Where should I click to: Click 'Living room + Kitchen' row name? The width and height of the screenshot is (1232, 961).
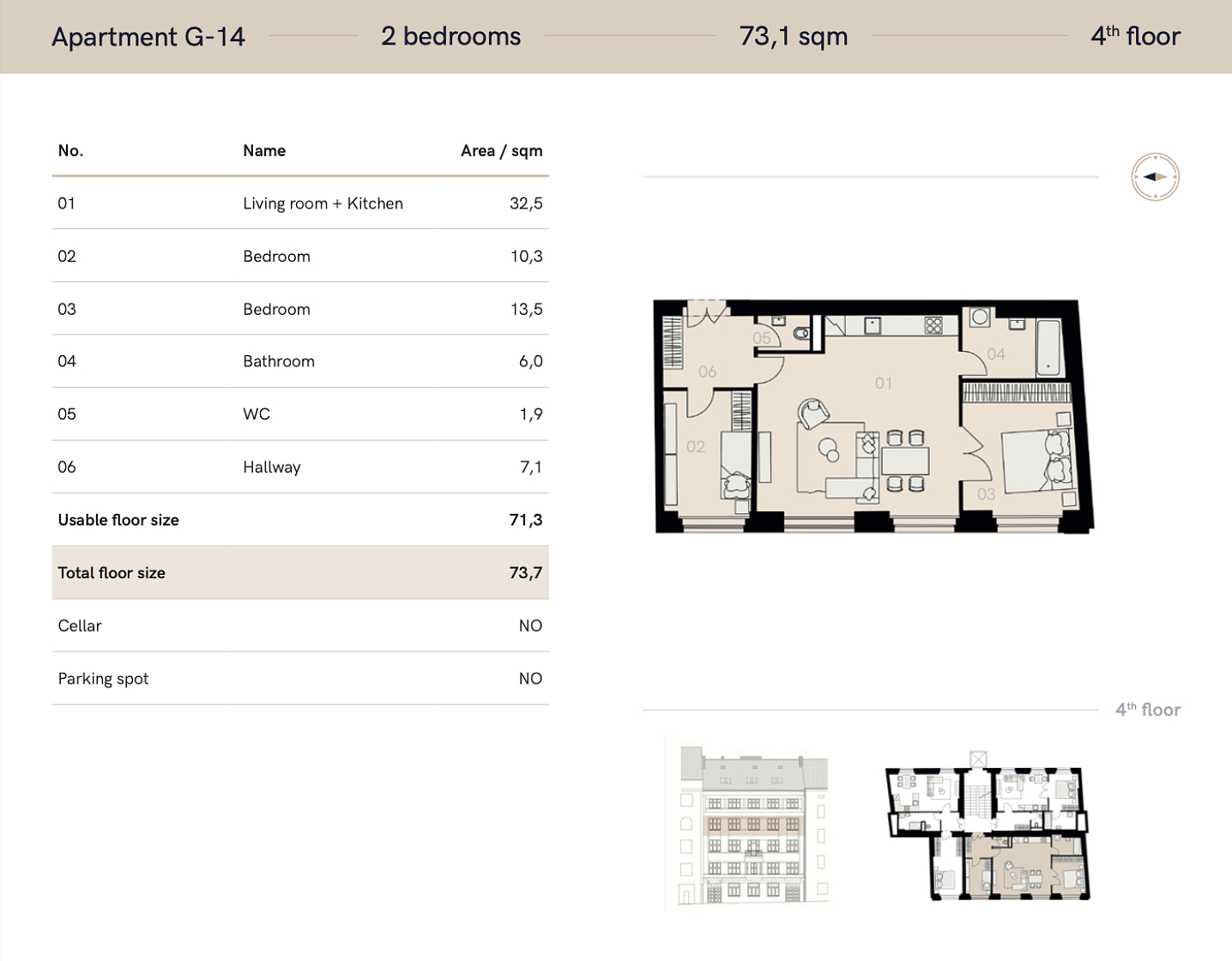point(323,203)
